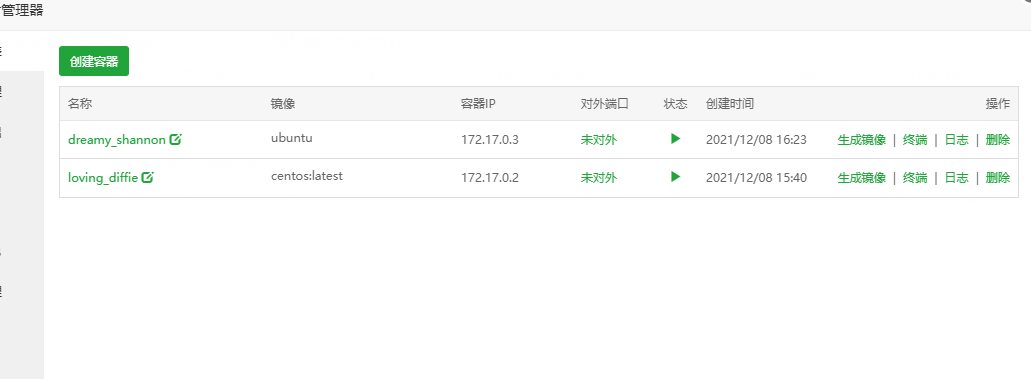
Task: Open loving_diffie container name link
Action: pos(103,178)
